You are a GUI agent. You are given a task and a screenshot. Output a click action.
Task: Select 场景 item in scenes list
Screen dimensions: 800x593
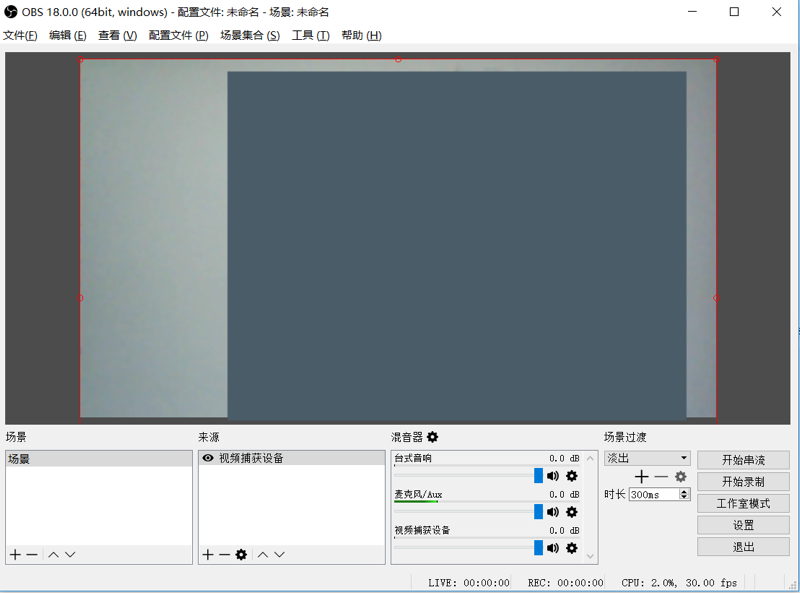99,459
